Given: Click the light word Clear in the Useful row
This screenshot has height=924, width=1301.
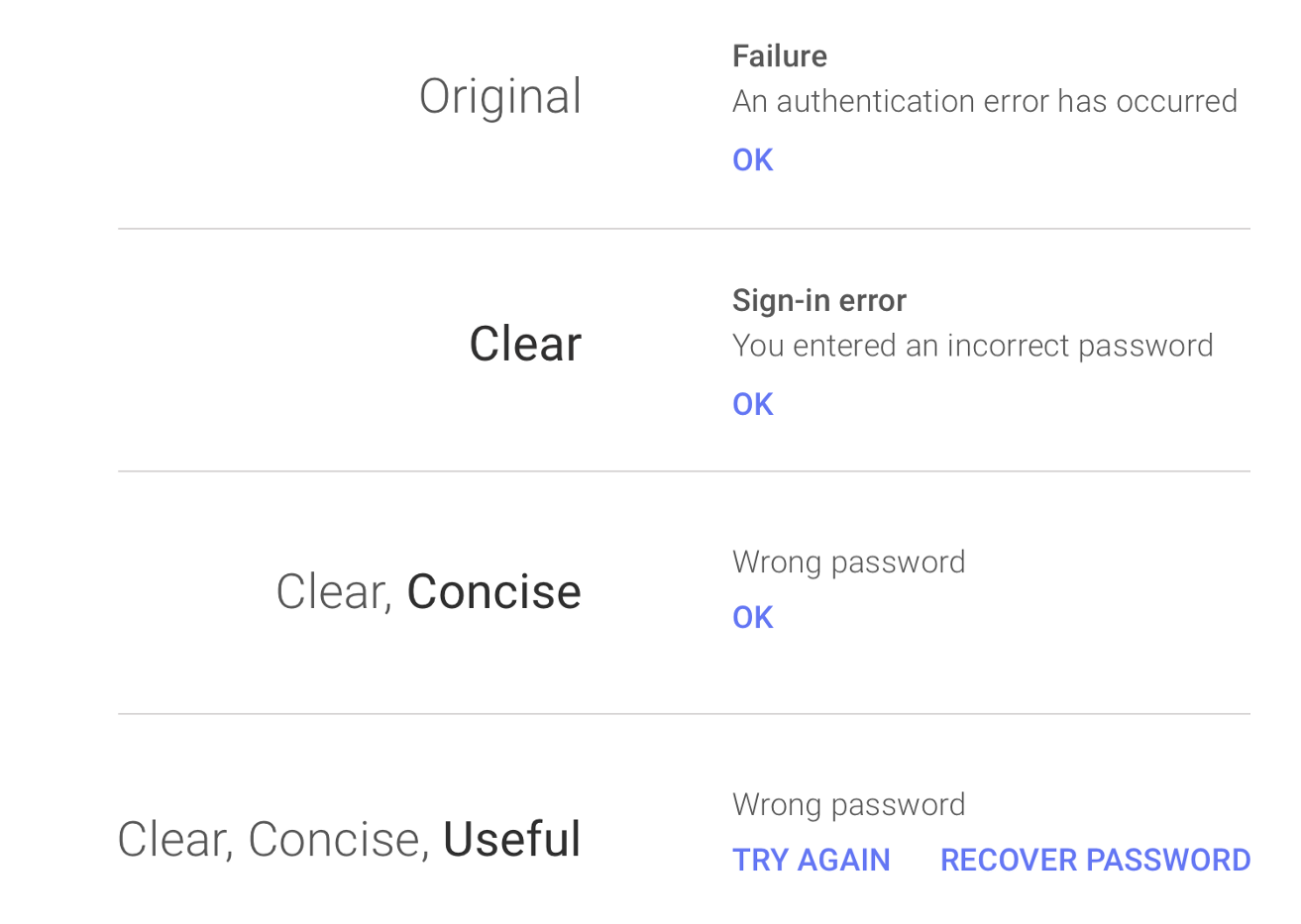Looking at the screenshot, I should (x=175, y=840).
